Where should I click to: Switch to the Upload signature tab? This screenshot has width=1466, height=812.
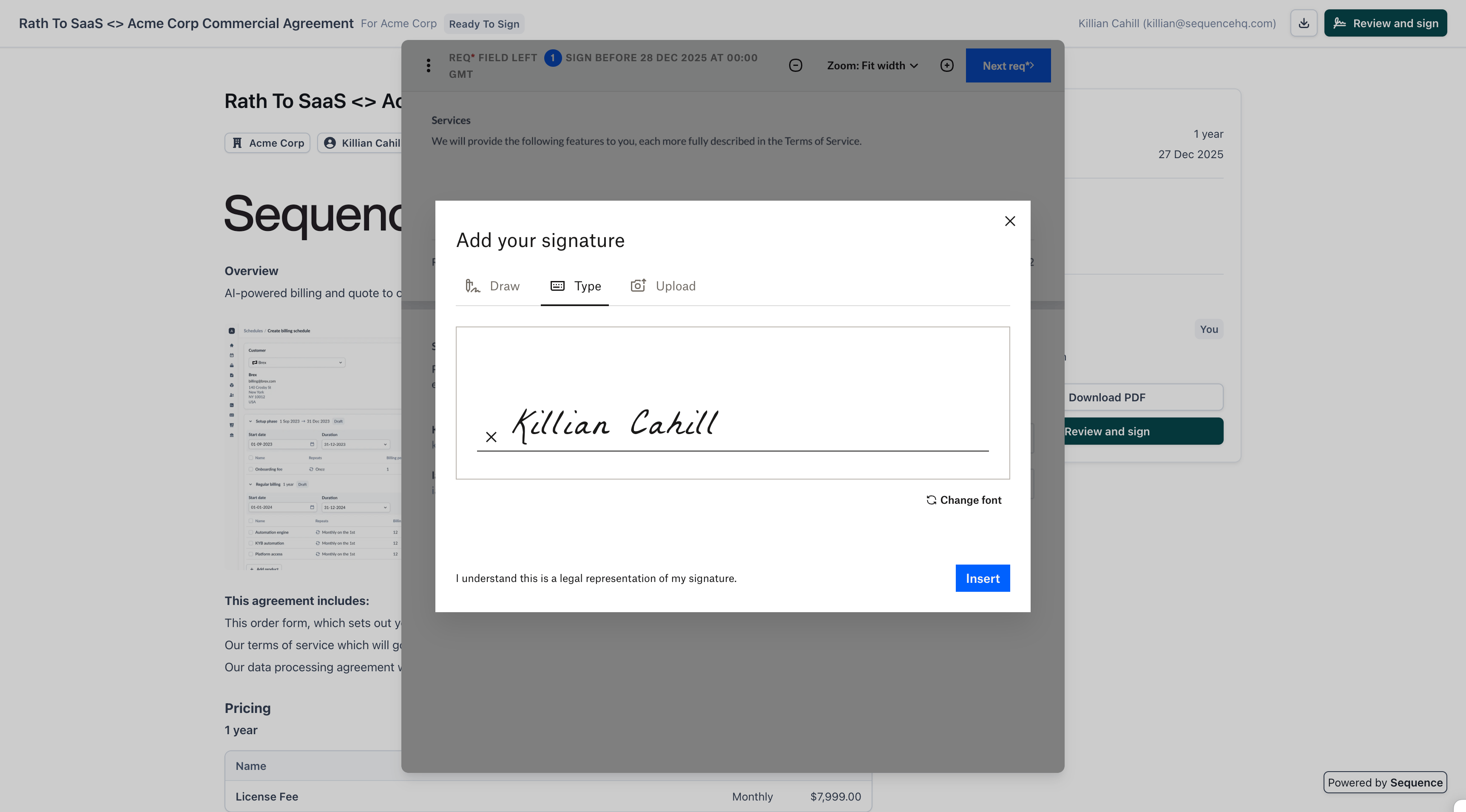point(662,286)
